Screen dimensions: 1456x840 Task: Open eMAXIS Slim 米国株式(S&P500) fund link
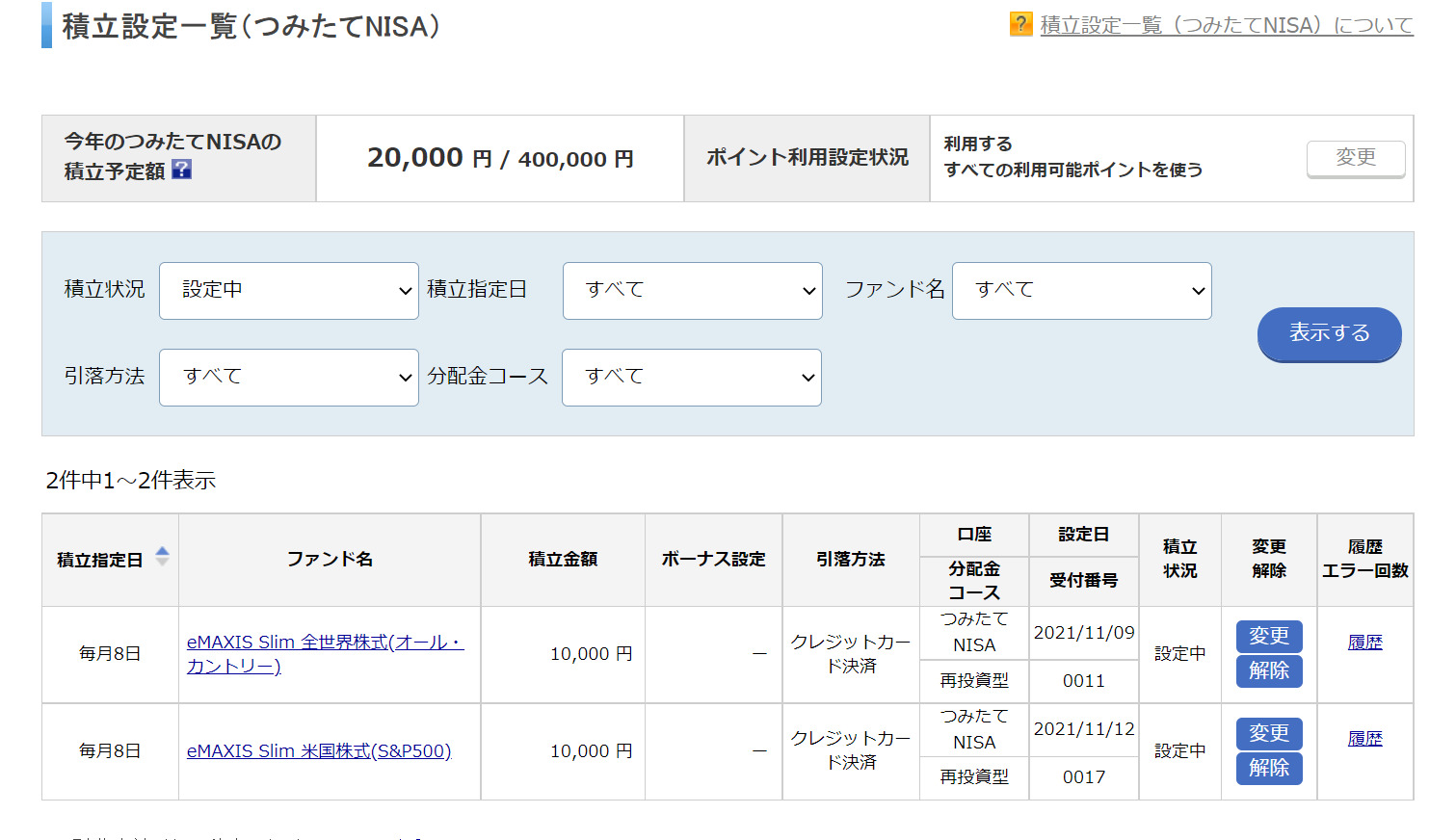pyautogui.click(x=318, y=750)
